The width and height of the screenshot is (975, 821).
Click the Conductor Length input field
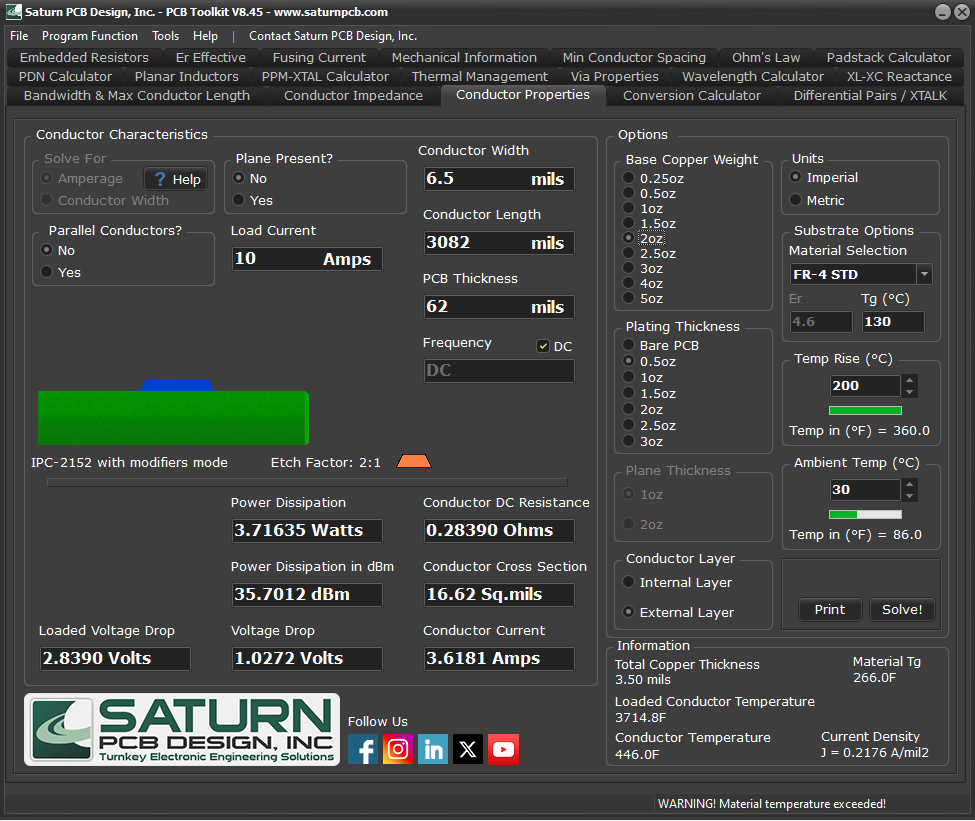[499, 243]
